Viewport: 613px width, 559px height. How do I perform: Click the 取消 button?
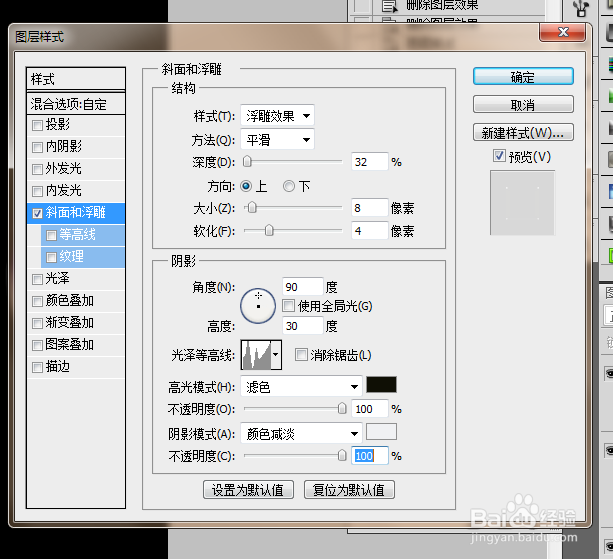pos(523,105)
